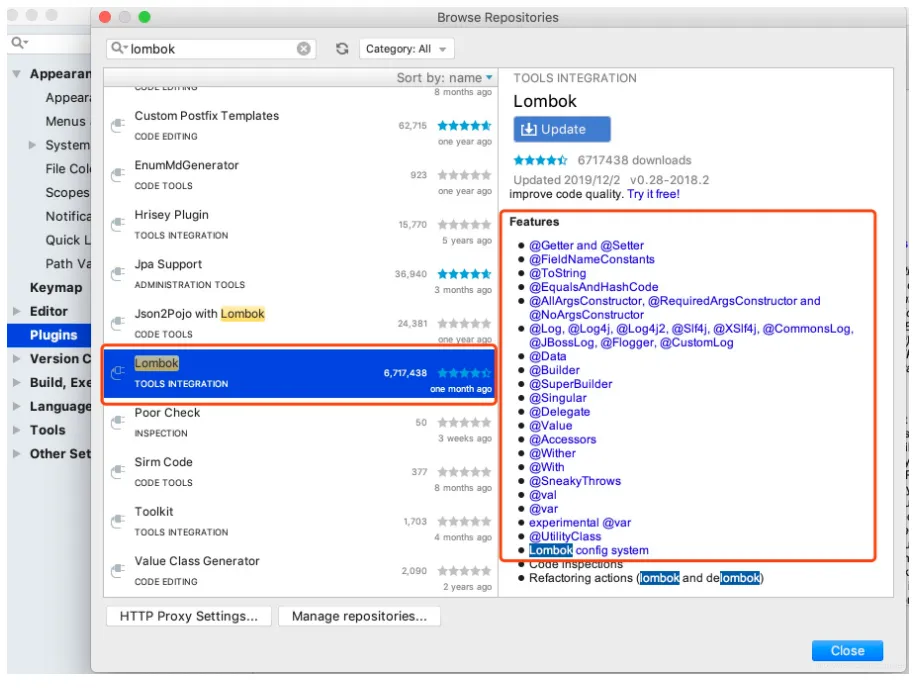Select the Value Class Generator row
Image resolution: width=913 pixels, height=688 pixels.
(x=299, y=571)
